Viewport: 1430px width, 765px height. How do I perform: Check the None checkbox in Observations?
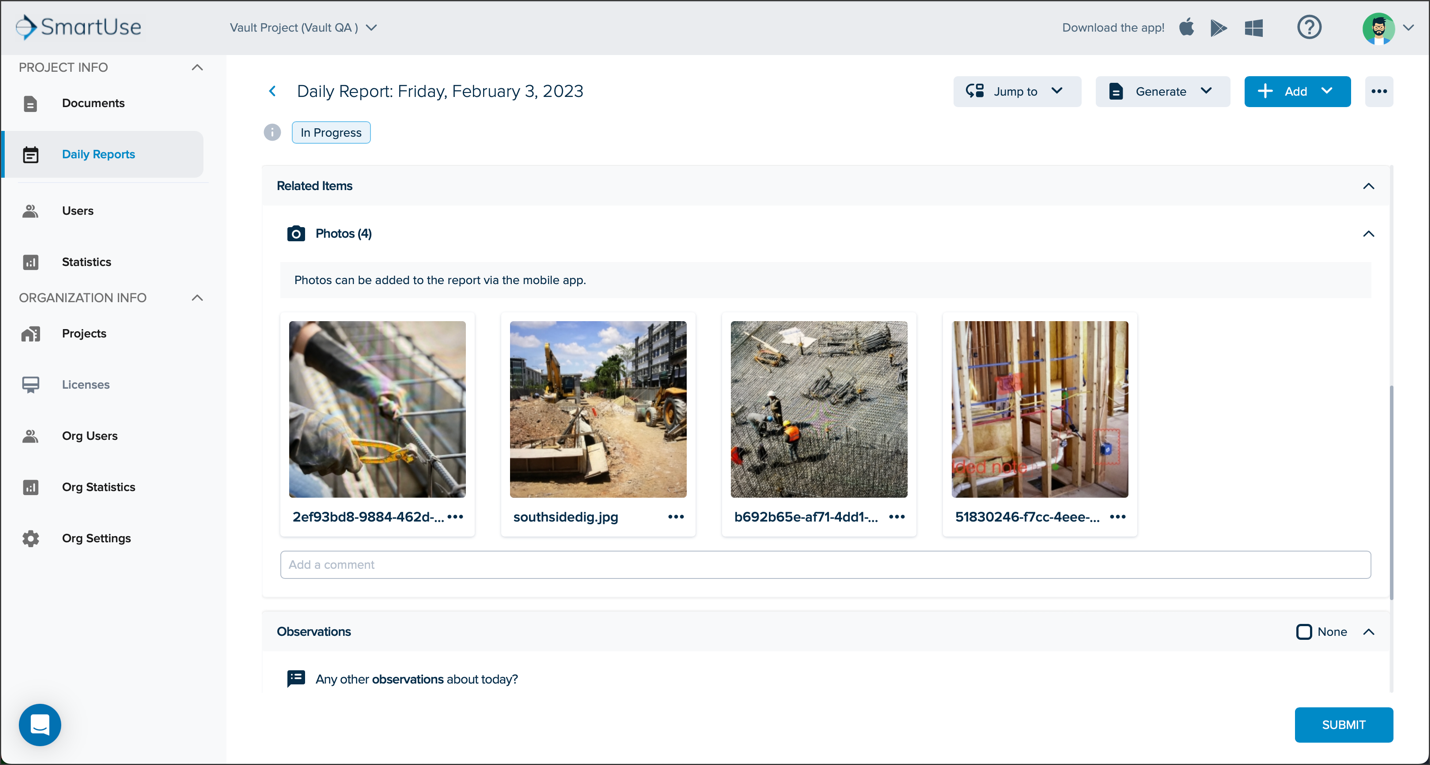pos(1304,632)
